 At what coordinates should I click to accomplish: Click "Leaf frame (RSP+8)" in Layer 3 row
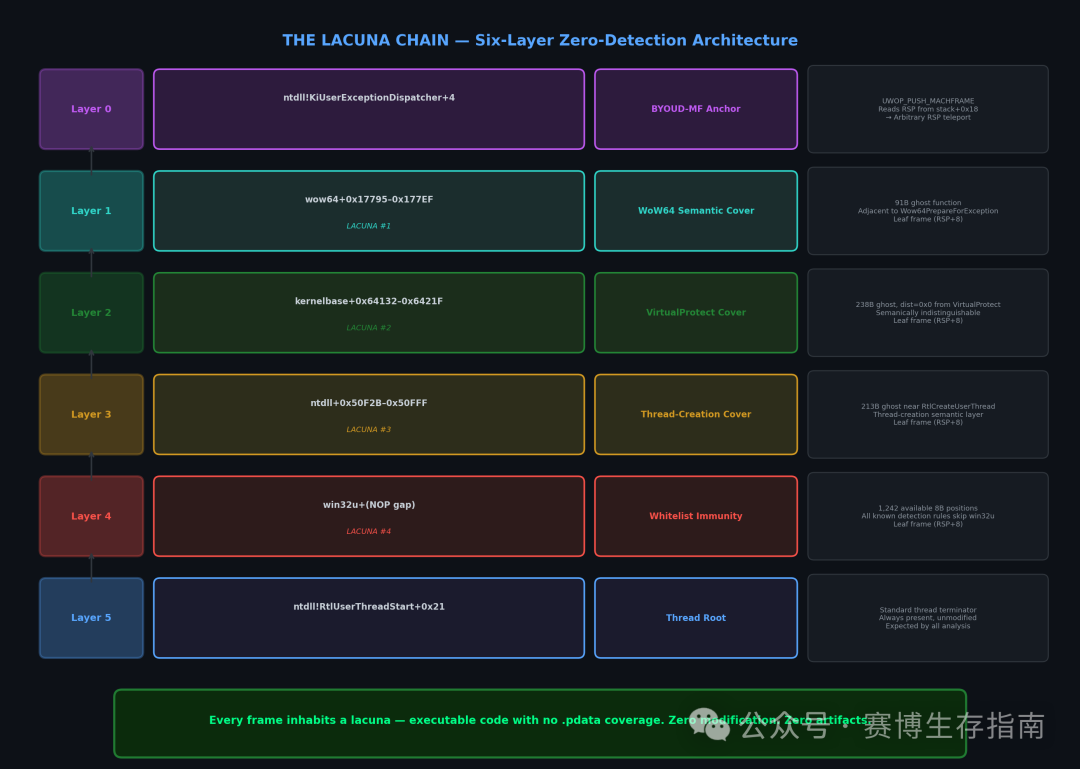point(928,422)
